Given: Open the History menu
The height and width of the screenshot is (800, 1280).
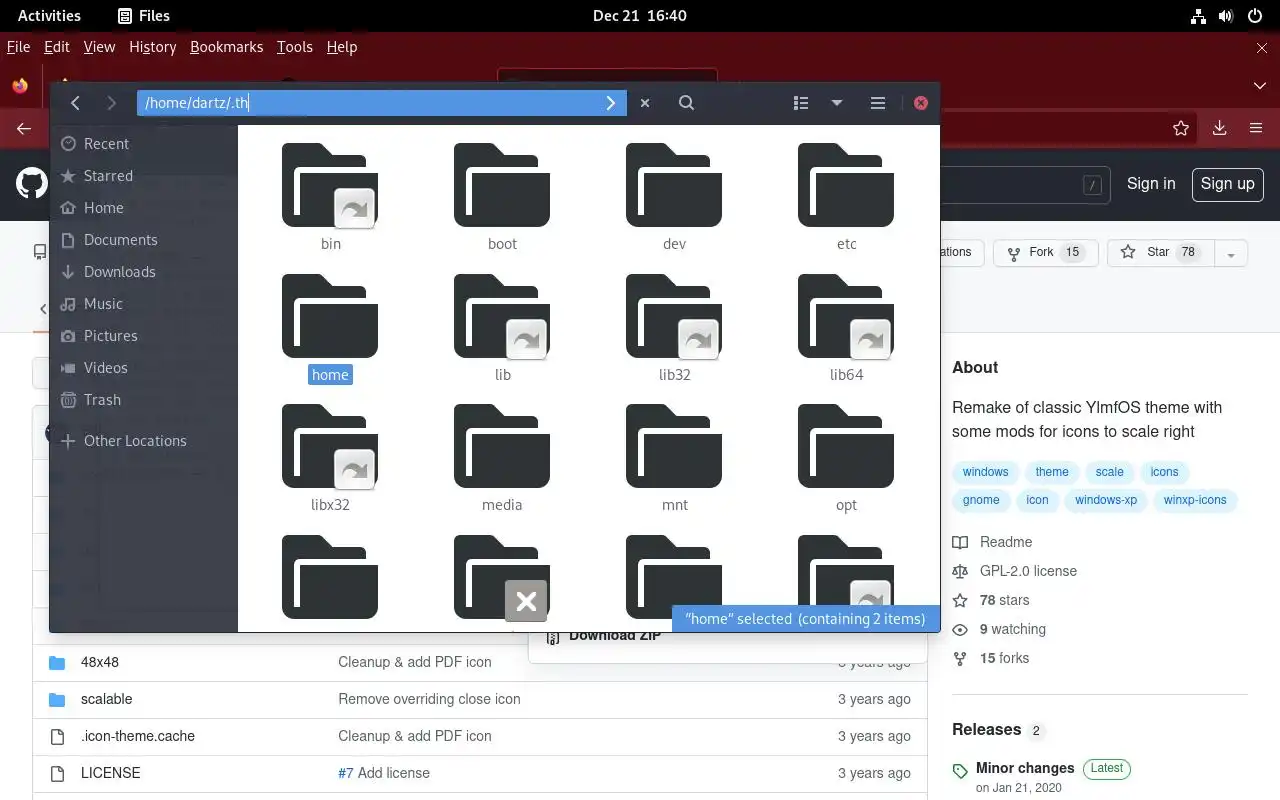Looking at the screenshot, I should pos(153,47).
